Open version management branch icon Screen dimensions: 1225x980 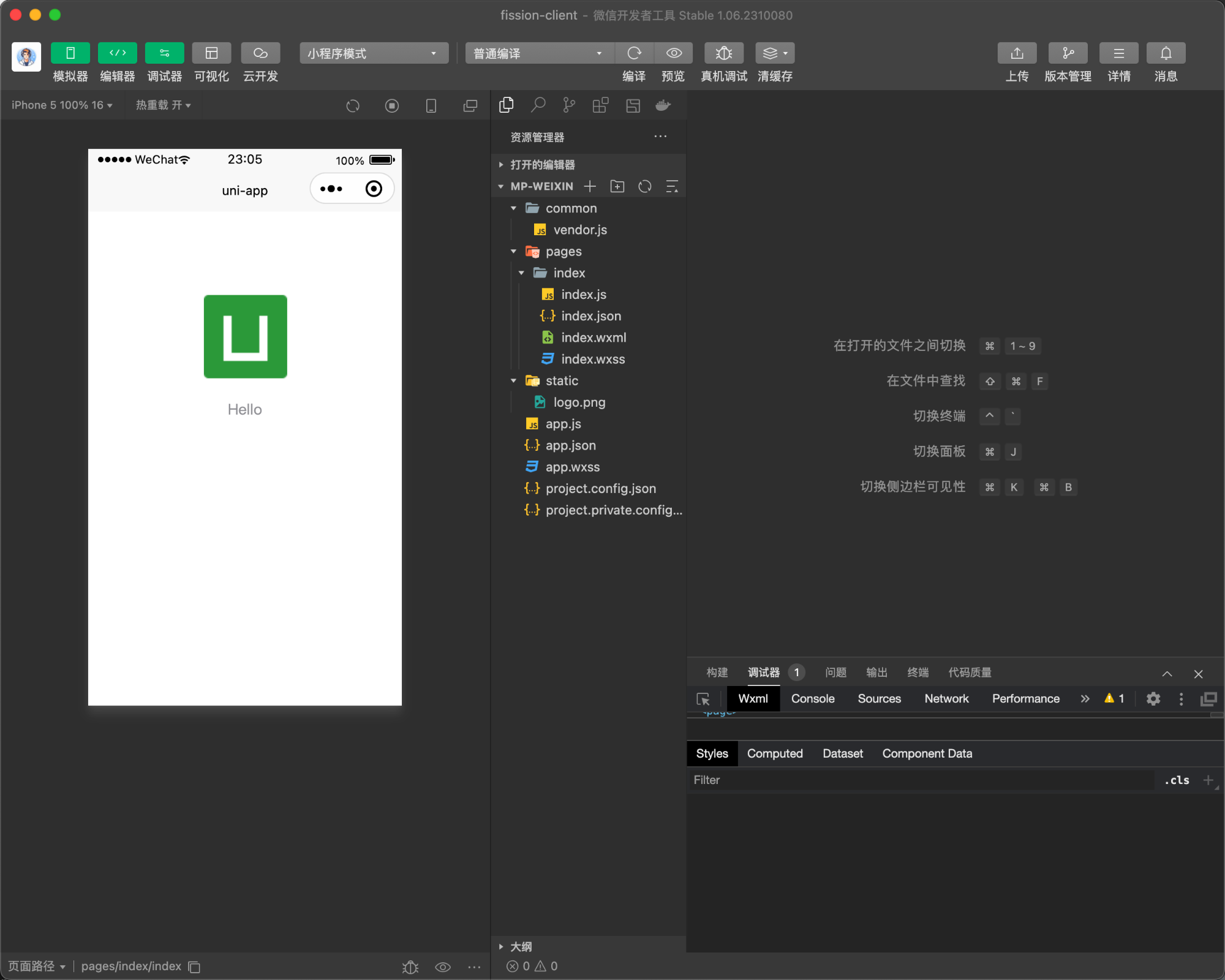pos(1068,53)
